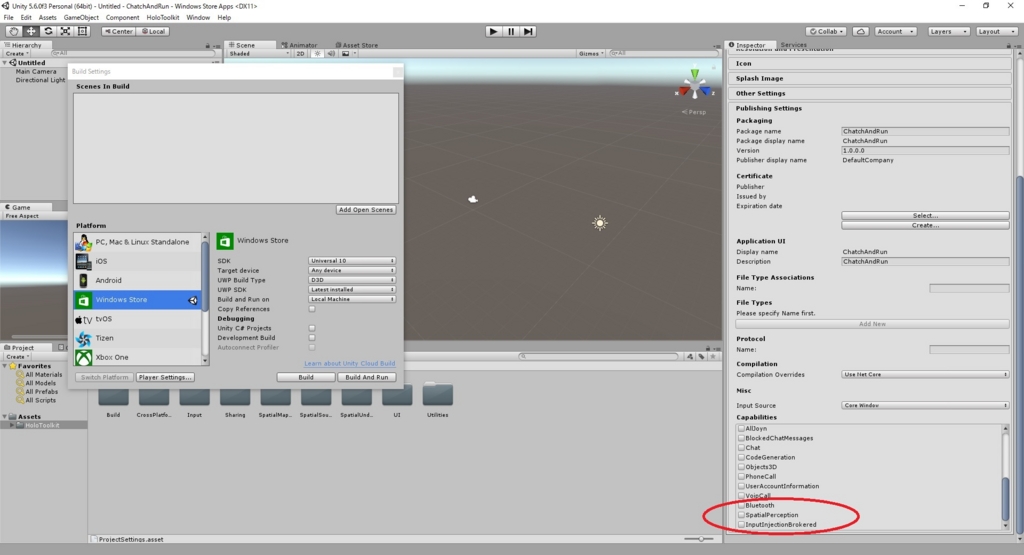This screenshot has height=555, width=1024.
Task: Choose iOS platform in list
Action: 137,261
